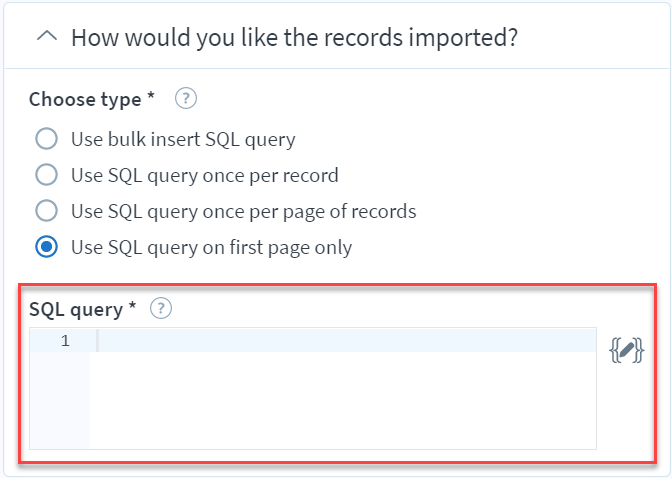Open the handlebars editor pencil icon

(626, 350)
